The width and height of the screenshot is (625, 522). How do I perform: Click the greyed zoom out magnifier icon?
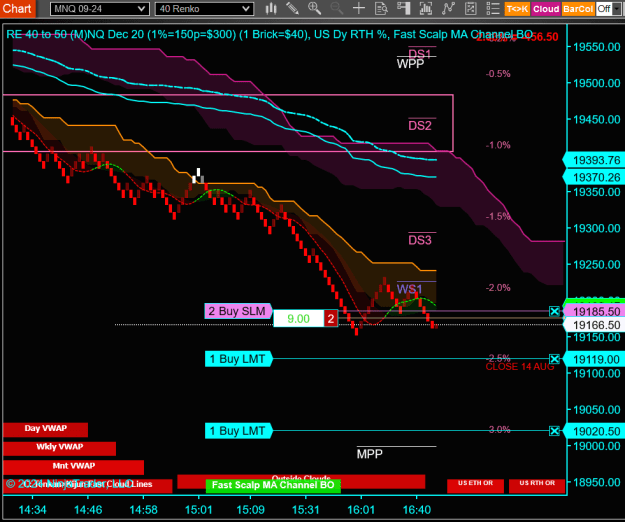coord(337,8)
